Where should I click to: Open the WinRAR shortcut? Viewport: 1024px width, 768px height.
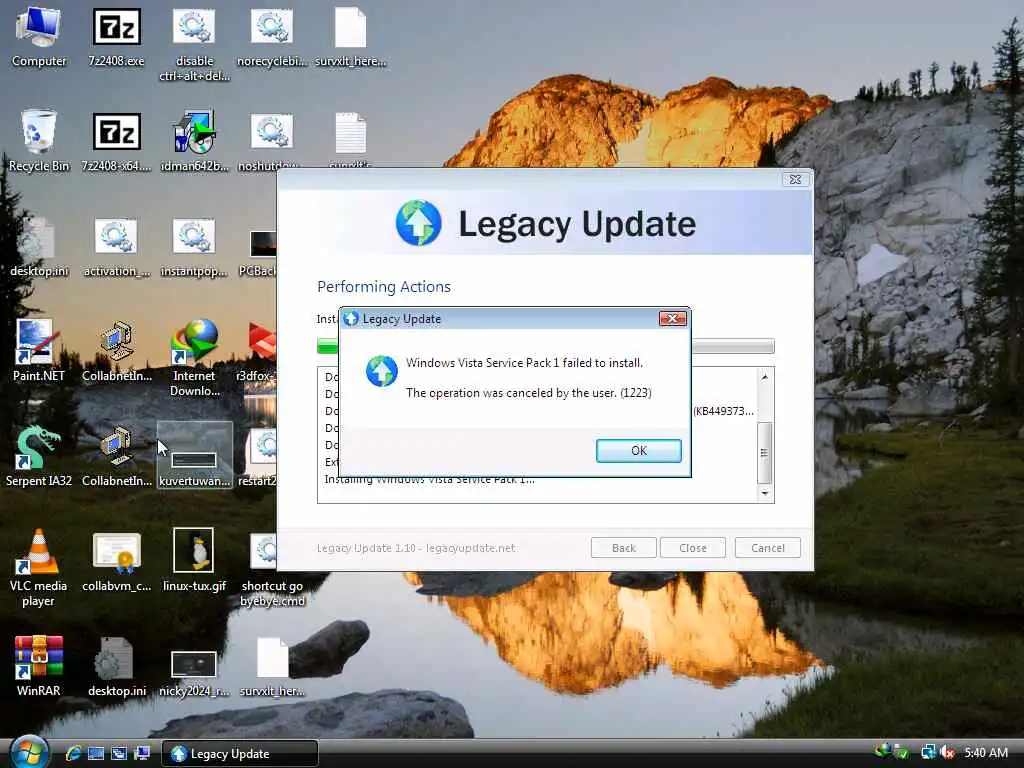(39, 666)
